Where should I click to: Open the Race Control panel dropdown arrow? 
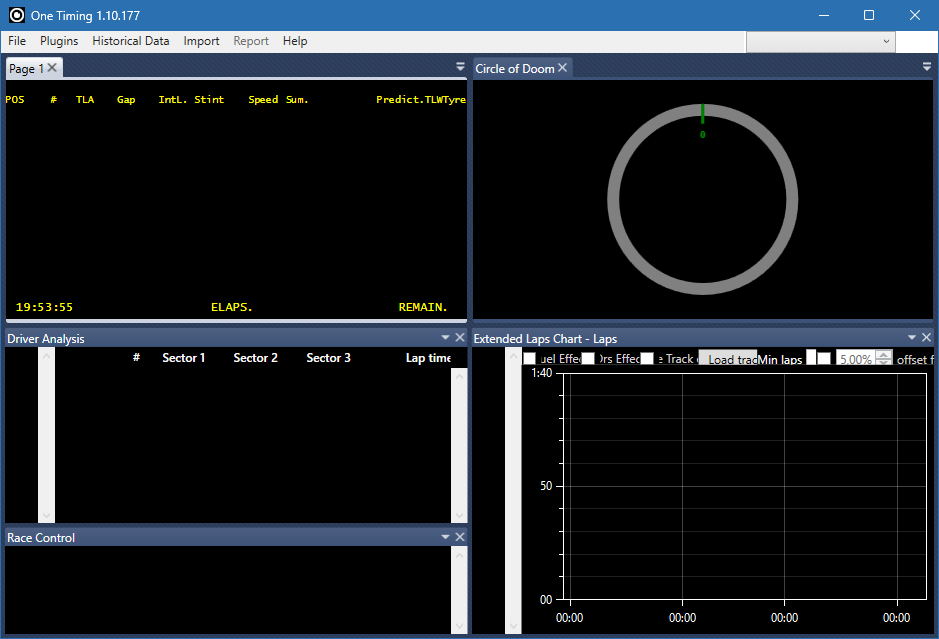click(444, 536)
